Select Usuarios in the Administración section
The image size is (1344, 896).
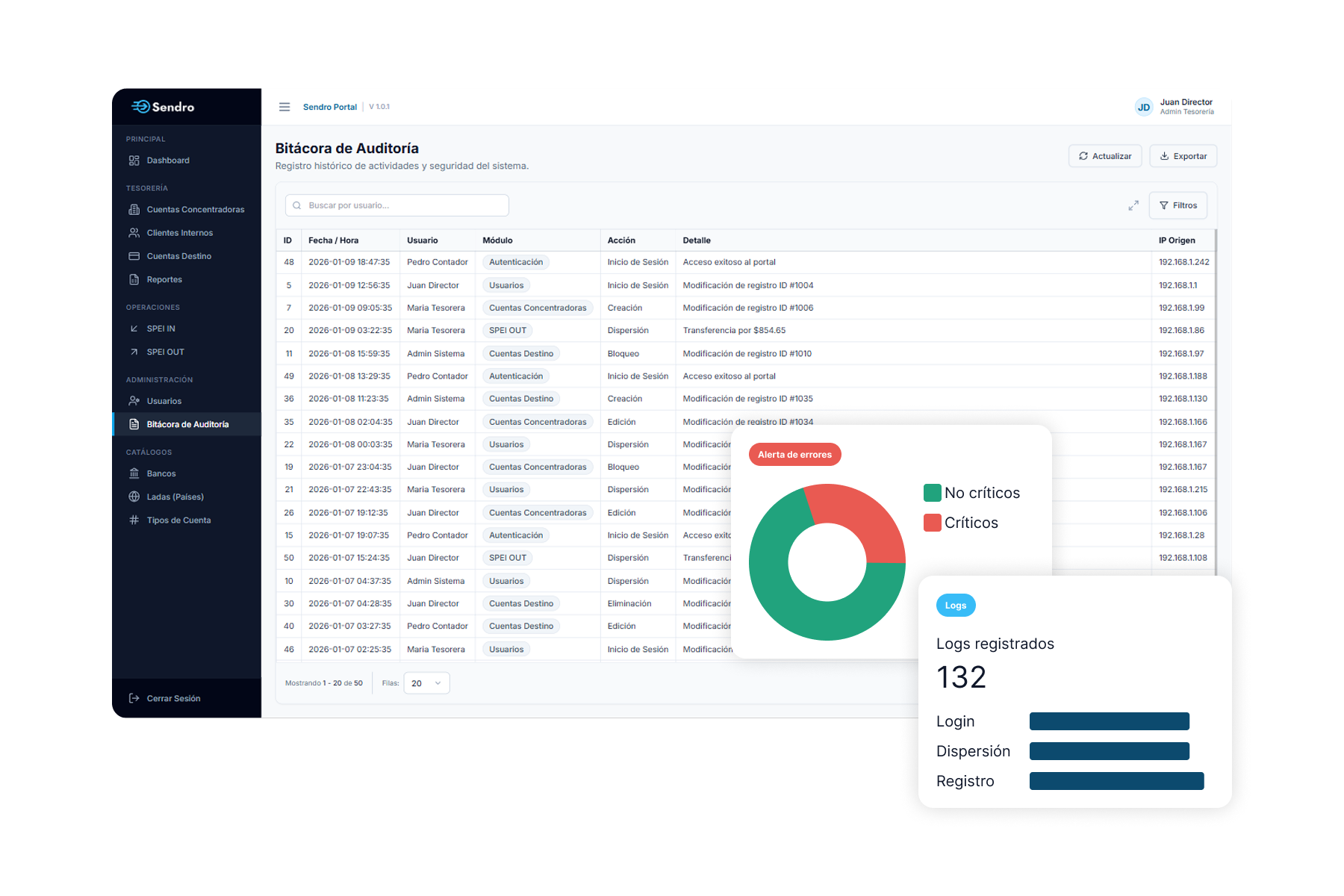pyautogui.click(x=164, y=401)
